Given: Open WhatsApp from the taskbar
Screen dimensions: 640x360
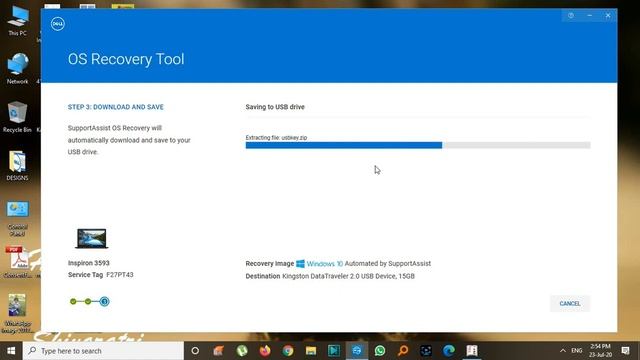Looking at the screenshot, I should [x=380, y=351].
